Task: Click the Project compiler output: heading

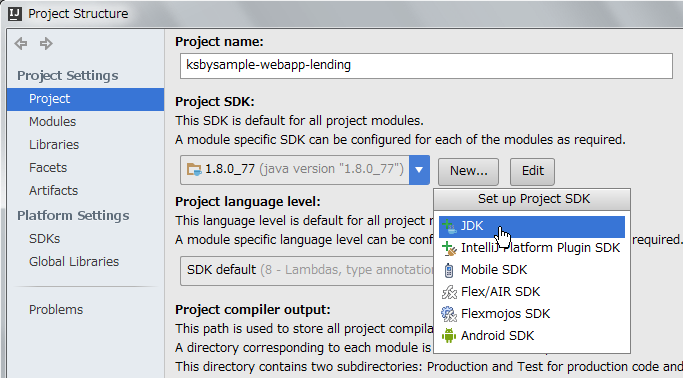Action: (253, 310)
